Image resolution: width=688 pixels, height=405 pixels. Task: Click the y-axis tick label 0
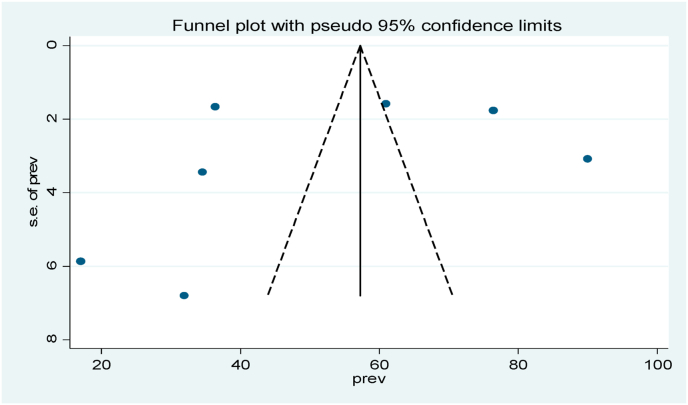[51, 45]
